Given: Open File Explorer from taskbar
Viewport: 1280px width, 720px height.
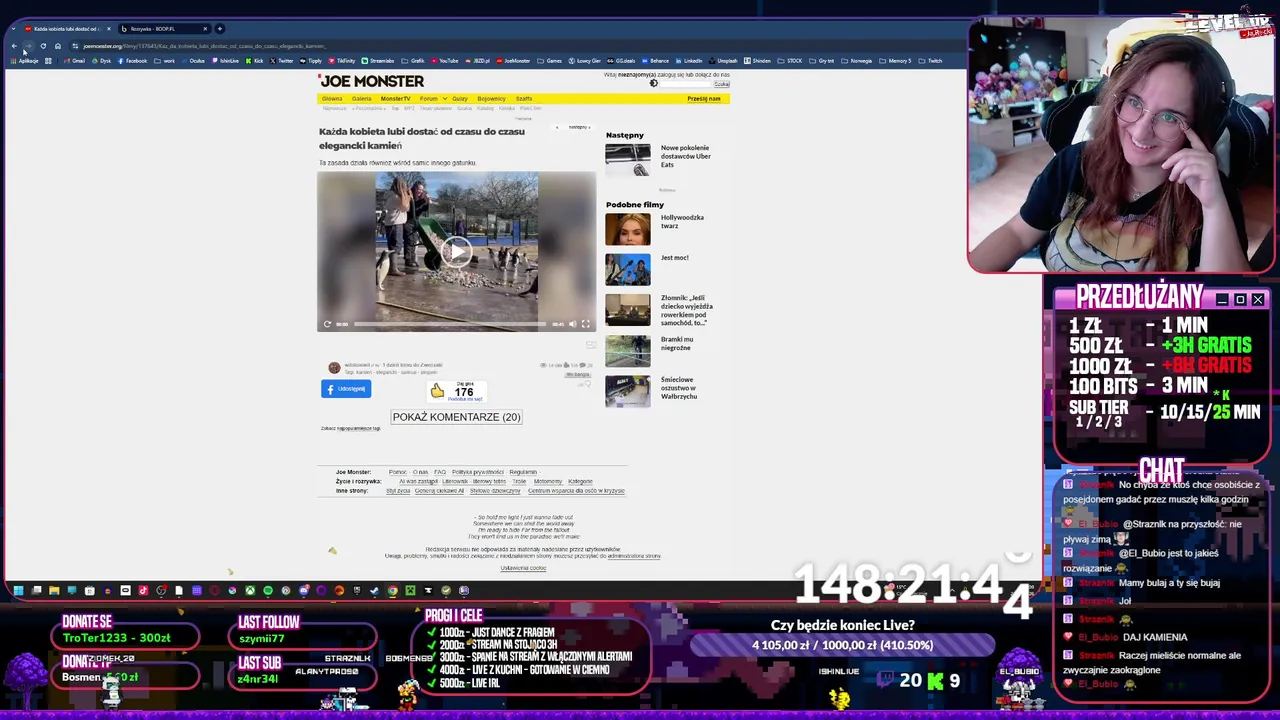Looking at the screenshot, I should pos(54,590).
